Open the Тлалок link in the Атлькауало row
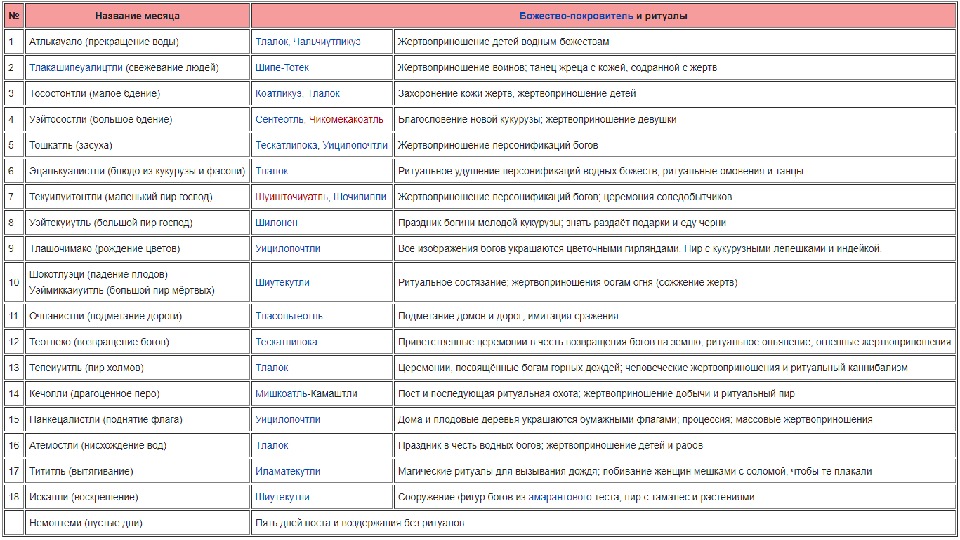This screenshot has height=540, width=960. (271, 42)
